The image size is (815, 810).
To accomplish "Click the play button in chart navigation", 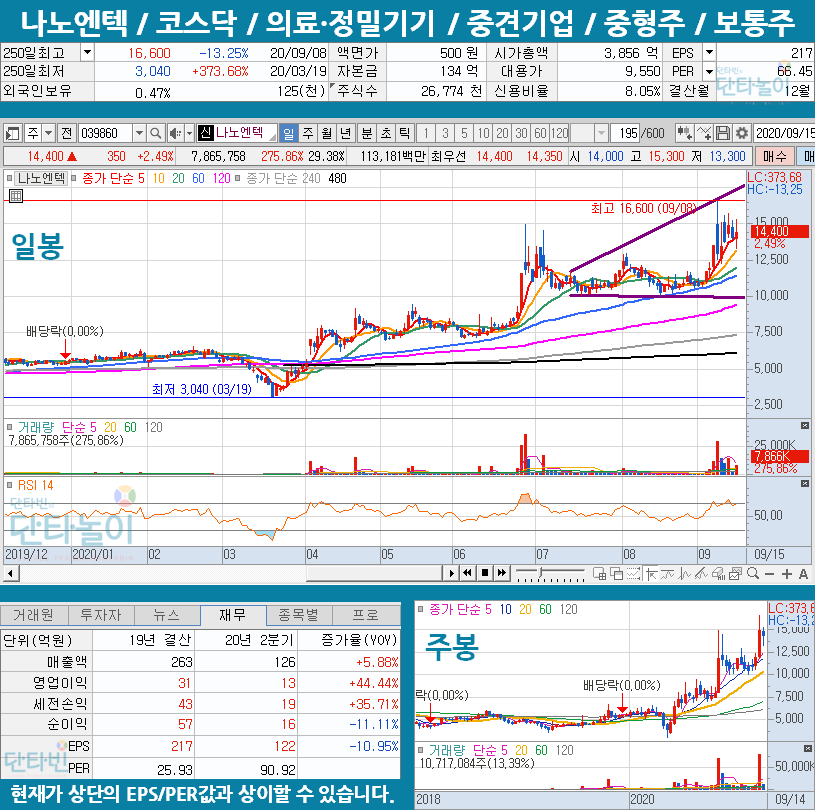I will 451,573.
